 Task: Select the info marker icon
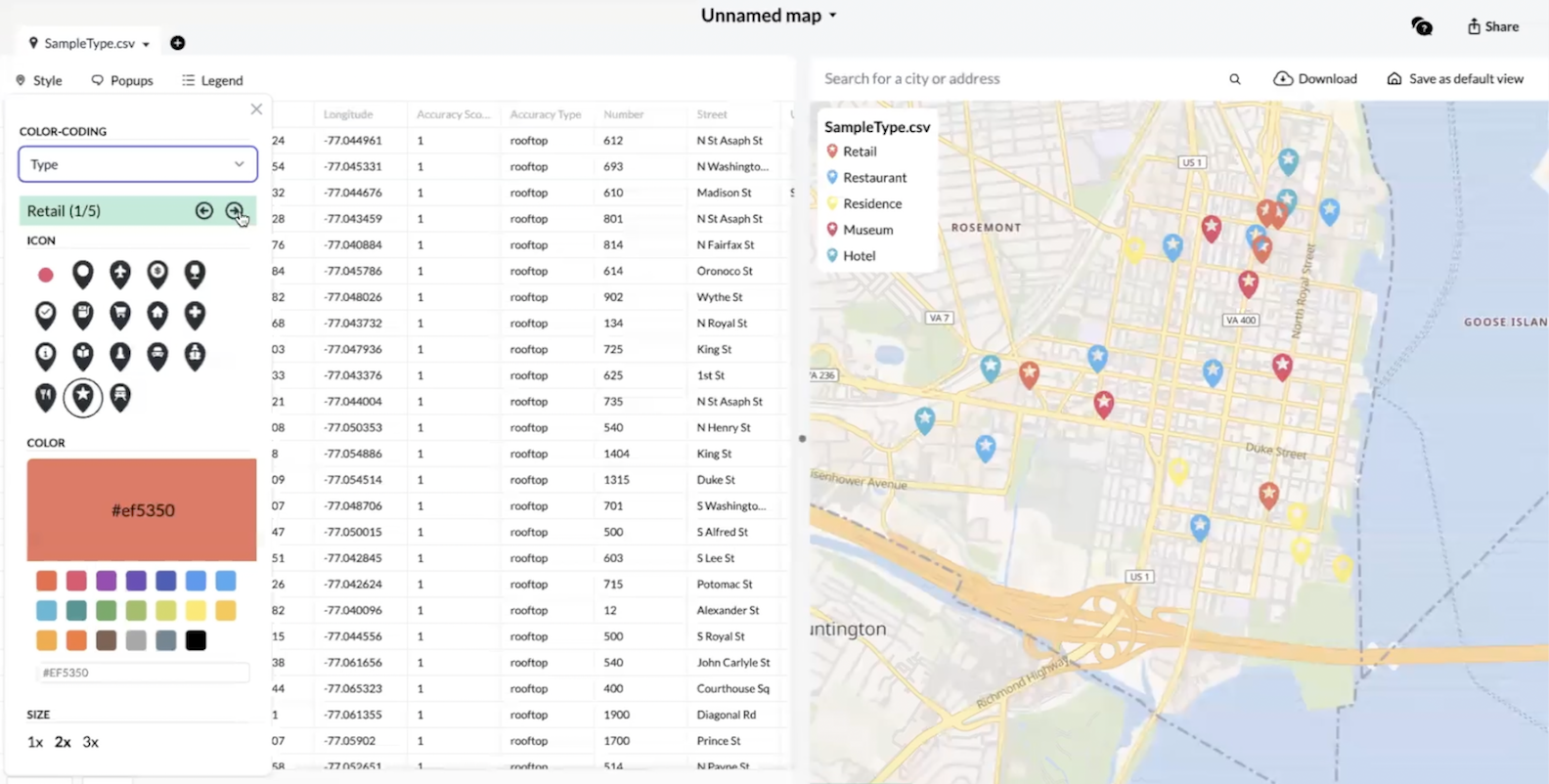[x=46, y=356]
